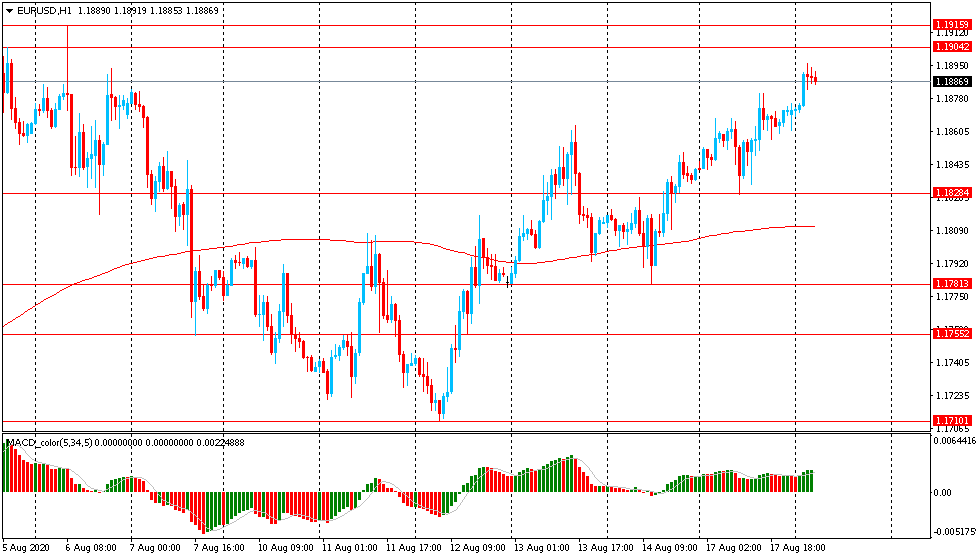Select the 1.17552 red level label
The image size is (976, 559).
click(x=952, y=334)
